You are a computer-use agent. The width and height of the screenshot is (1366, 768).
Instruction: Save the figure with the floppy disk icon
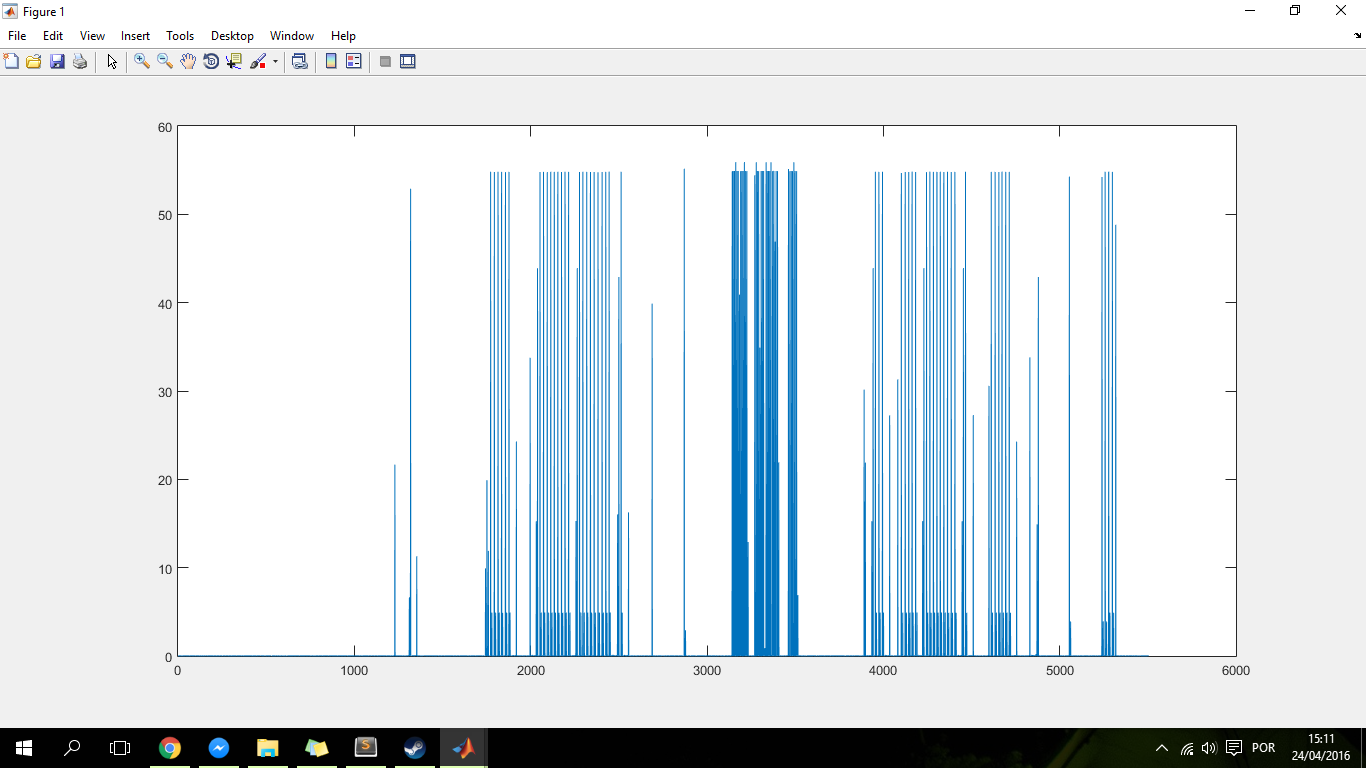57,61
